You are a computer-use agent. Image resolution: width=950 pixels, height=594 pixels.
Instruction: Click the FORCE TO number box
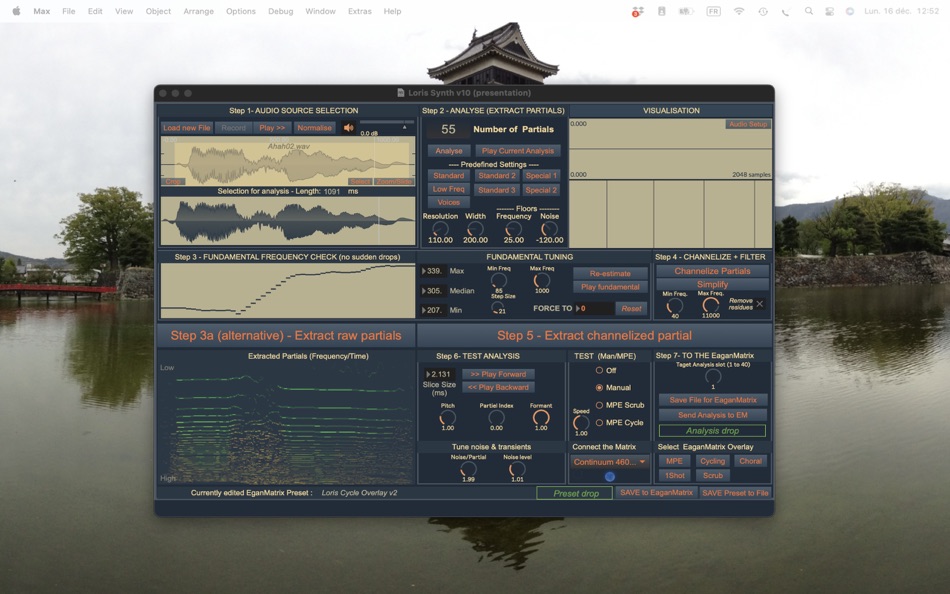click(x=594, y=309)
